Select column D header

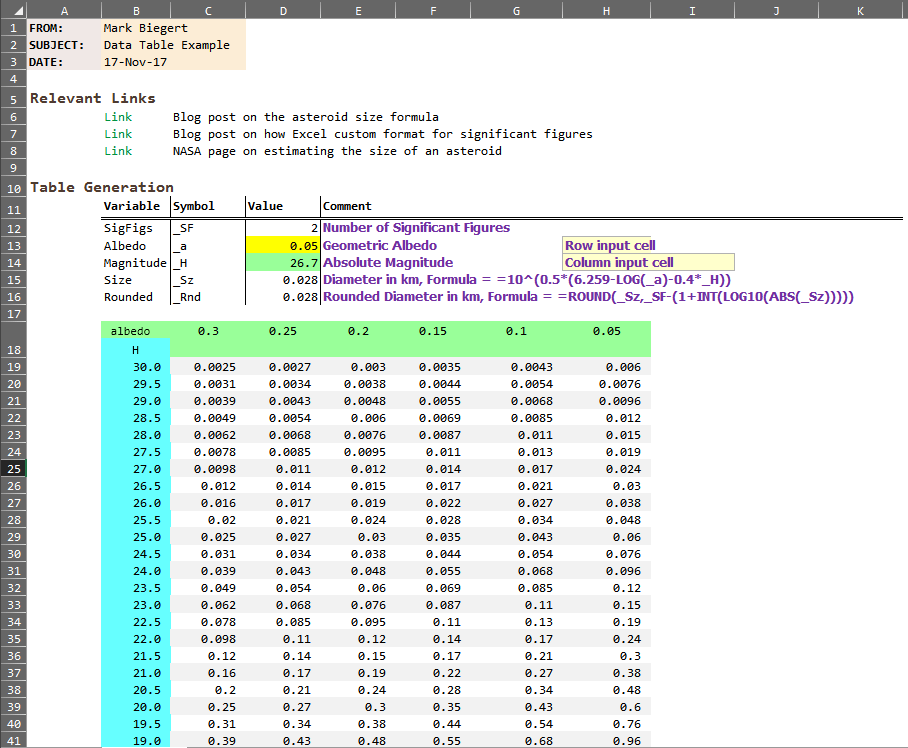pos(283,9)
